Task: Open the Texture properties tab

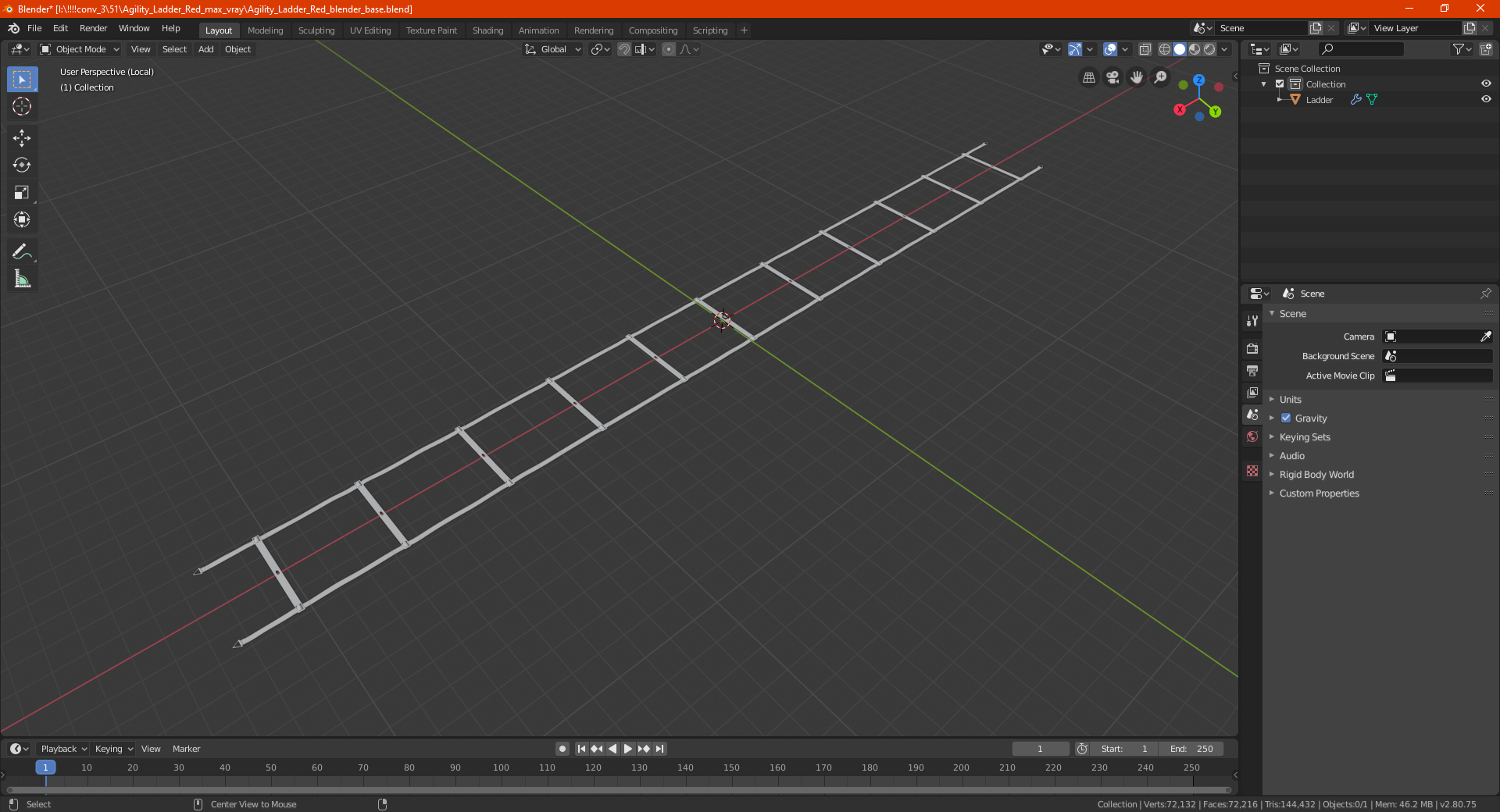Action: click(1252, 471)
